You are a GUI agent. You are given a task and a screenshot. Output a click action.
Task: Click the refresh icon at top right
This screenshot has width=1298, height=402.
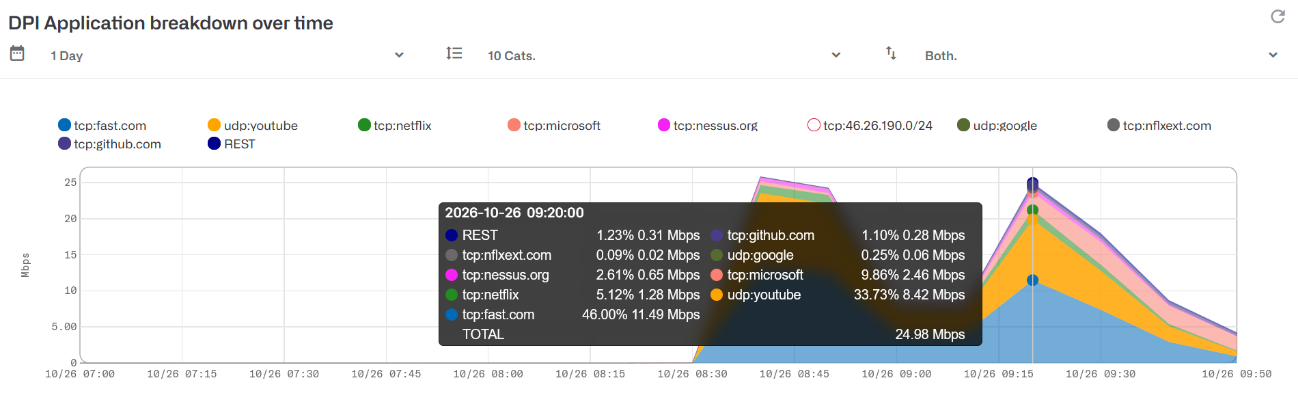1277,16
